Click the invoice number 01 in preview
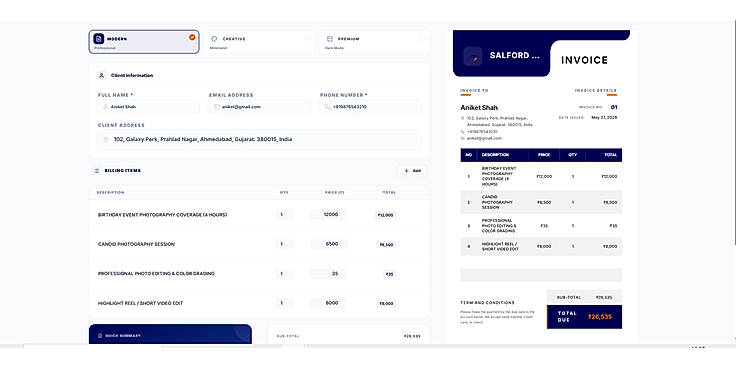Viewport: 736px width, 368px height. coord(614,107)
